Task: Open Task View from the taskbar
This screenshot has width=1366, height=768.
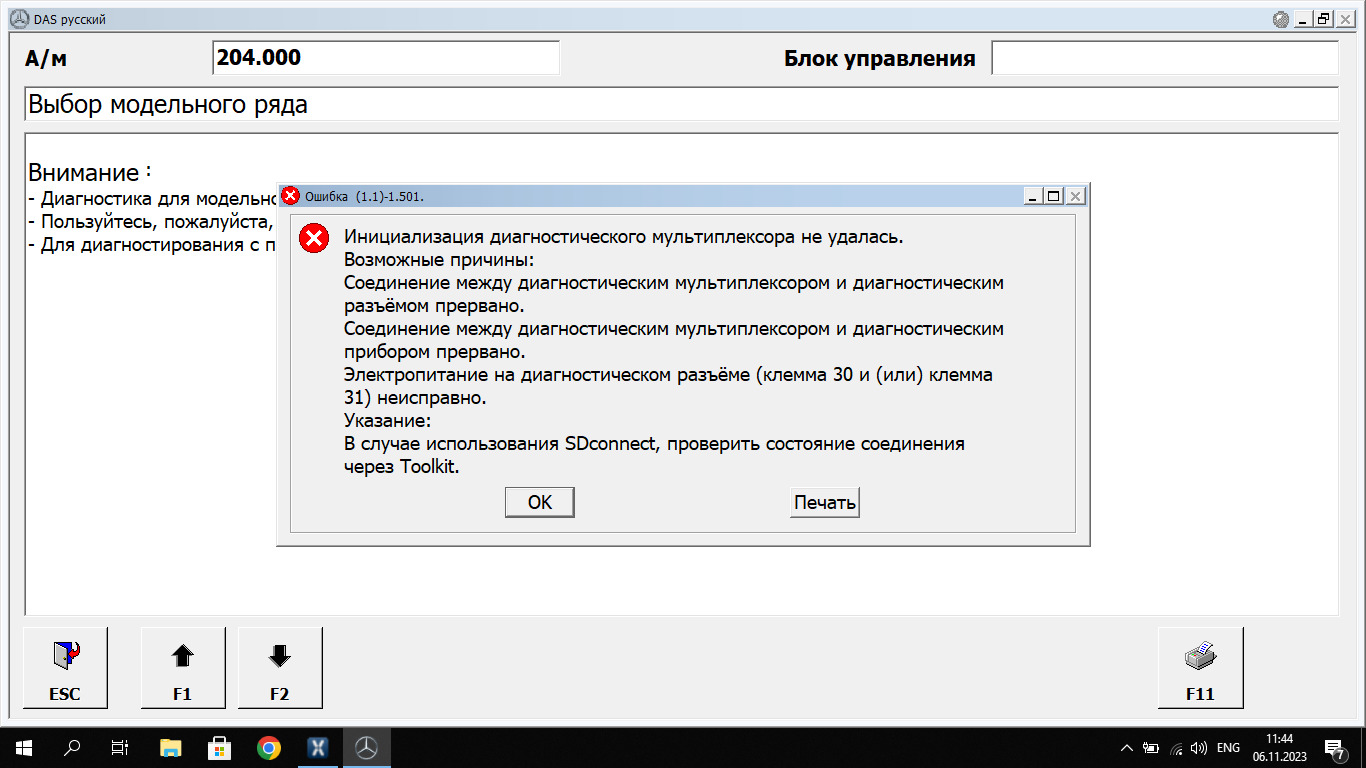Action: pos(120,747)
